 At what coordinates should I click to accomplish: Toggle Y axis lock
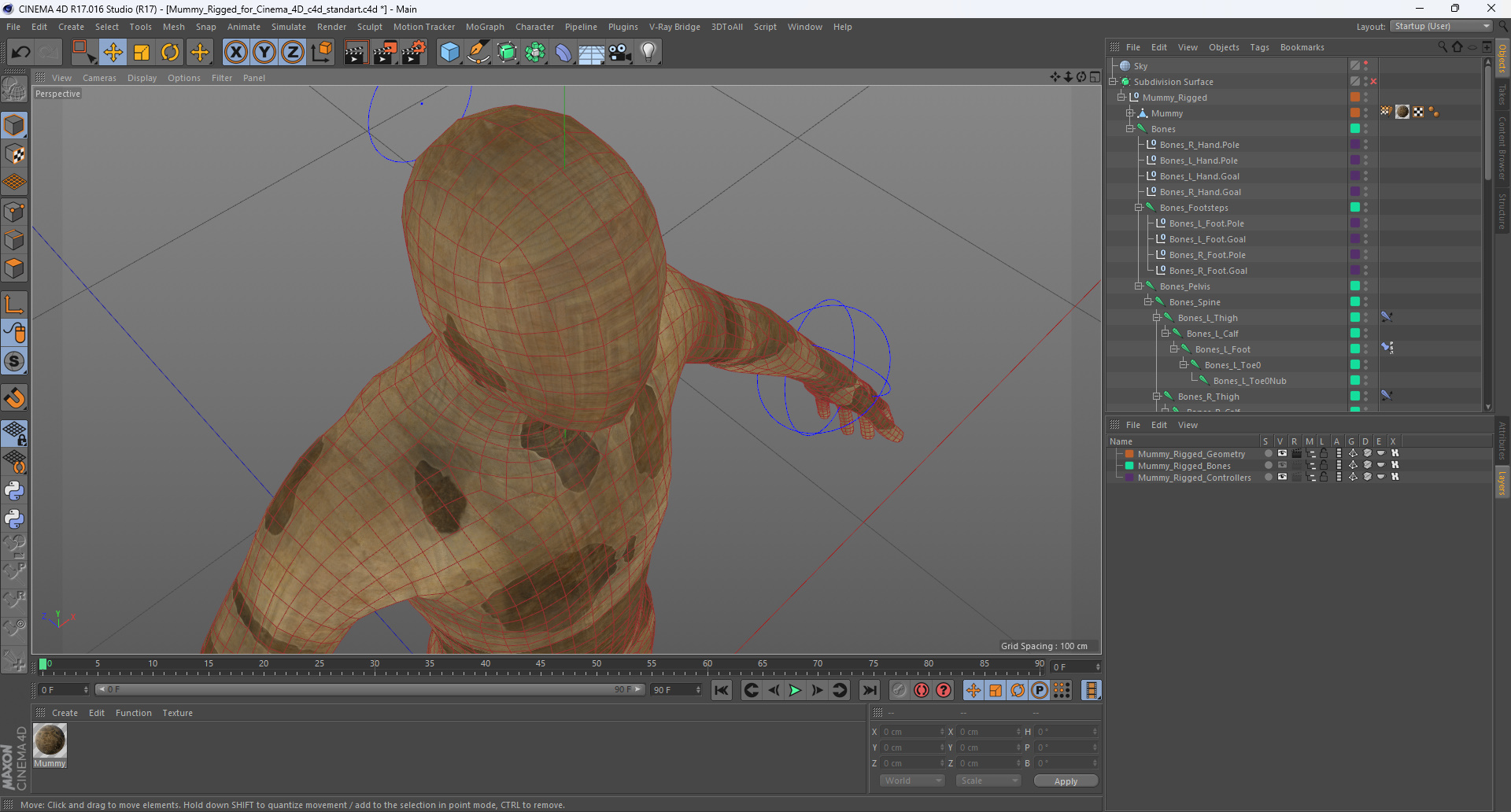[x=264, y=53]
